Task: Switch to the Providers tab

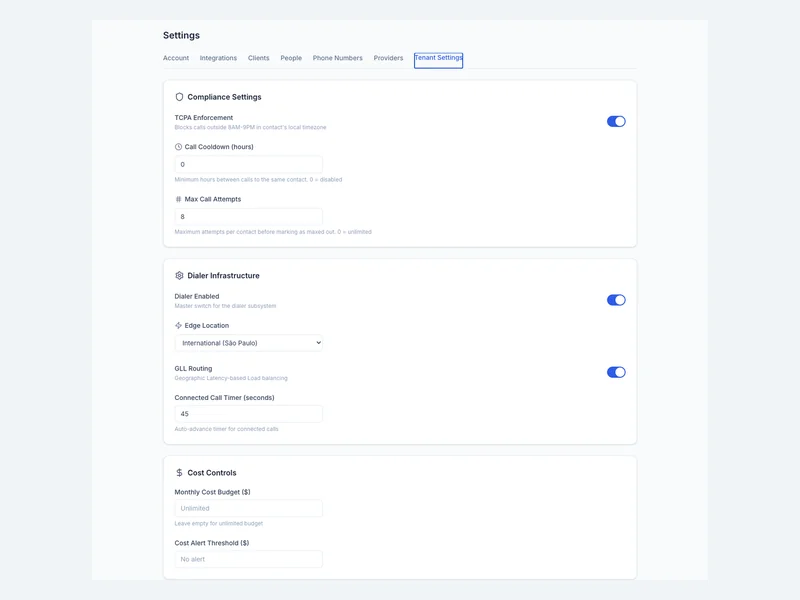Action: coord(388,58)
